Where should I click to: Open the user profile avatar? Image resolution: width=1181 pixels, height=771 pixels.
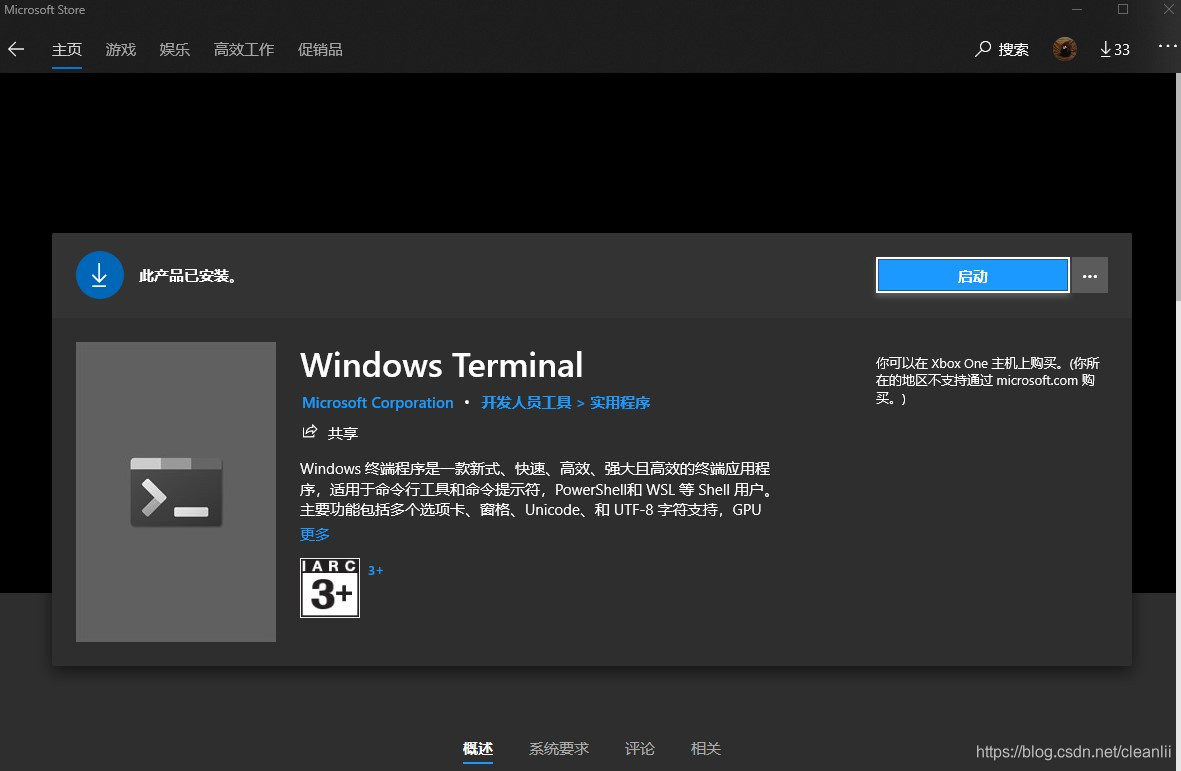(1064, 49)
